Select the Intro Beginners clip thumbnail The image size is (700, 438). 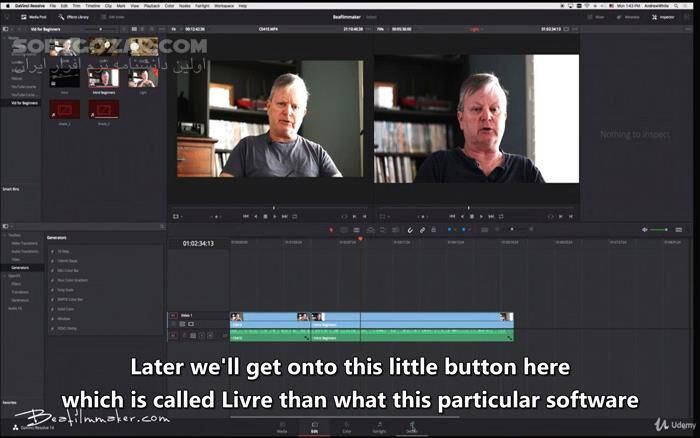[104, 78]
